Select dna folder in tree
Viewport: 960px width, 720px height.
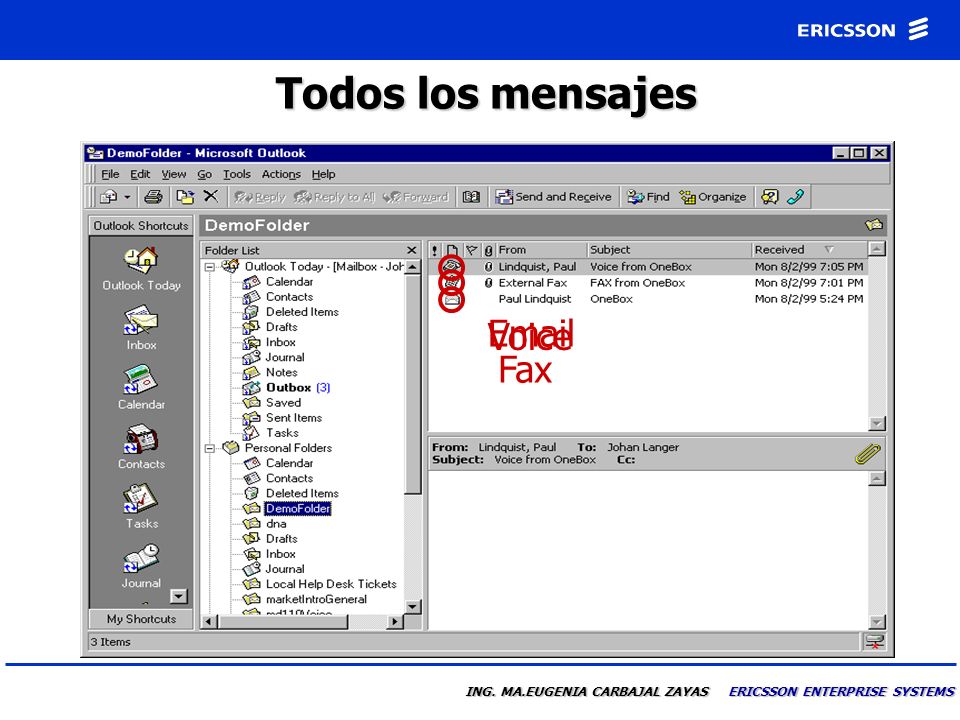[276, 523]
